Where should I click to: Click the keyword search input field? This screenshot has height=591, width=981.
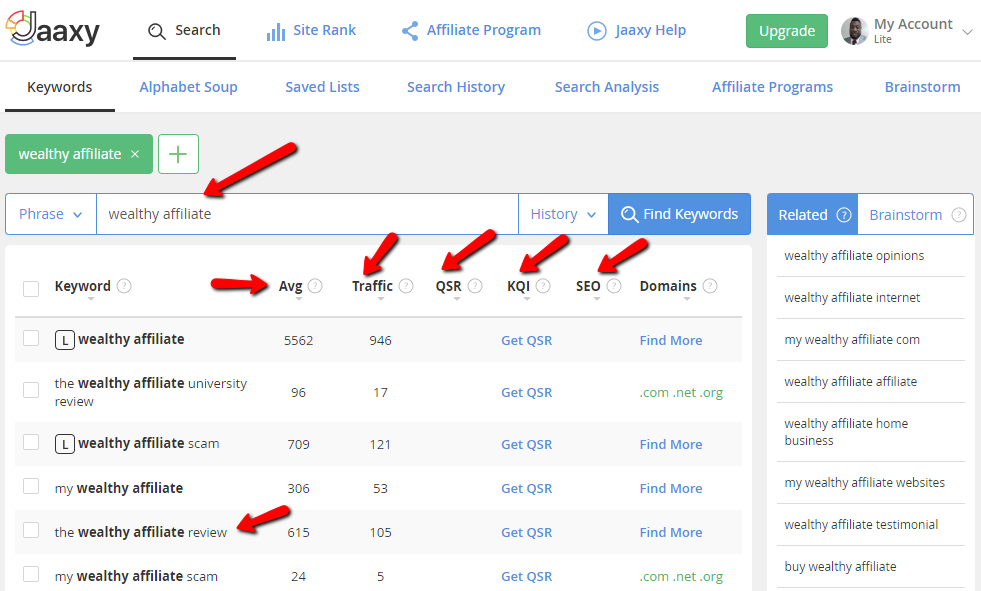click(307, 214)
